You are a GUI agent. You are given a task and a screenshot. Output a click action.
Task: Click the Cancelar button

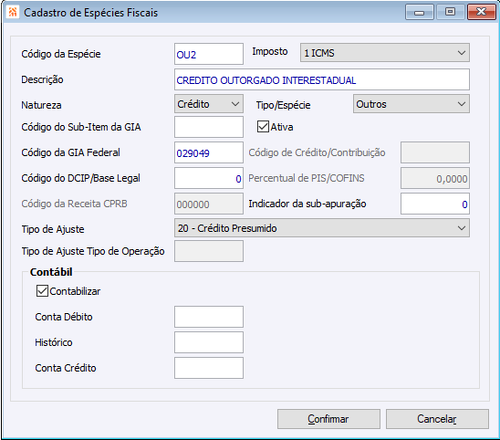coord(437,419)
